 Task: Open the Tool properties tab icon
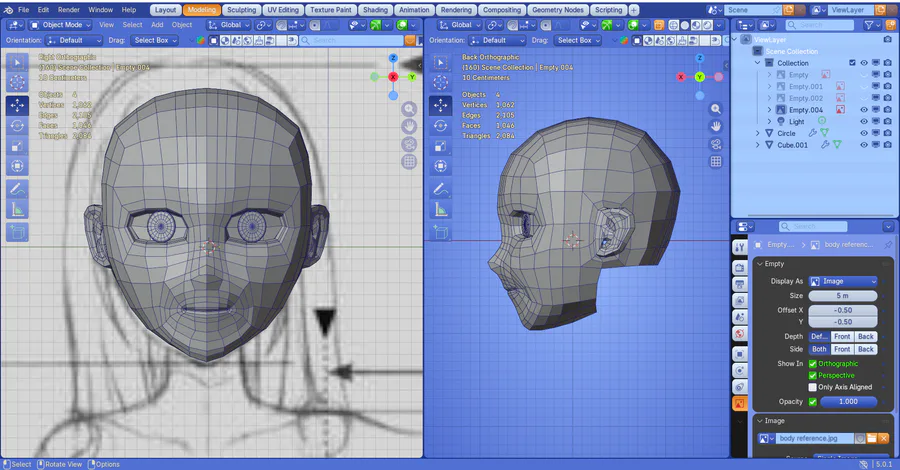[740, 247]
